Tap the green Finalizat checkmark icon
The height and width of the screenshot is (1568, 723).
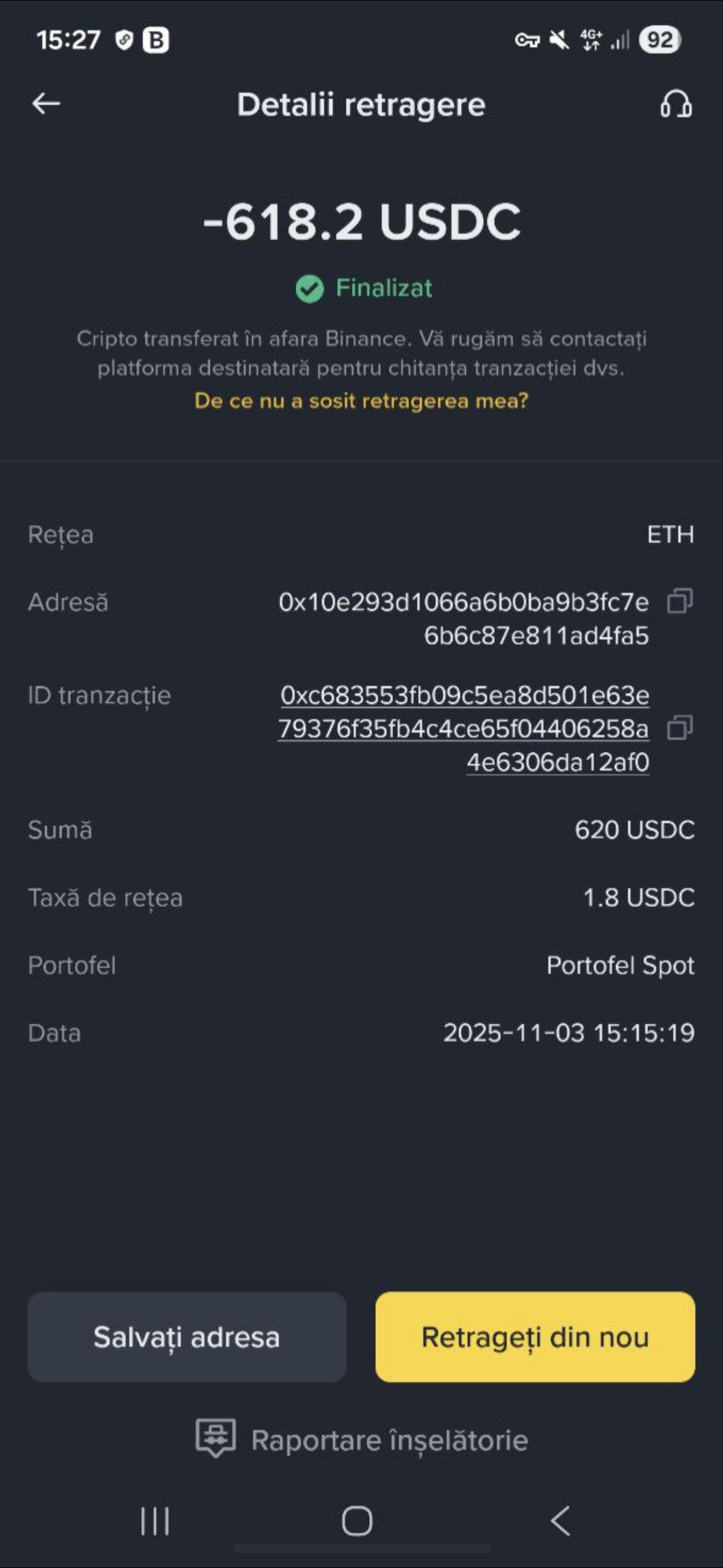pyautogui.click(x=309, y=288)
